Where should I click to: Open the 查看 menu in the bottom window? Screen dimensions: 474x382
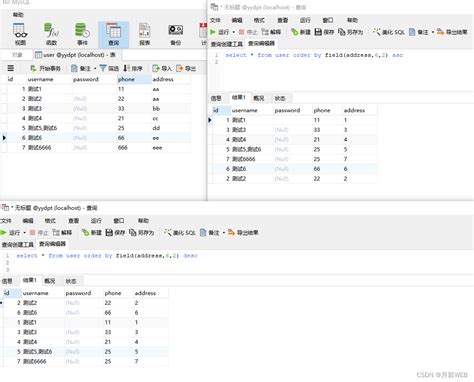point(74,221)
